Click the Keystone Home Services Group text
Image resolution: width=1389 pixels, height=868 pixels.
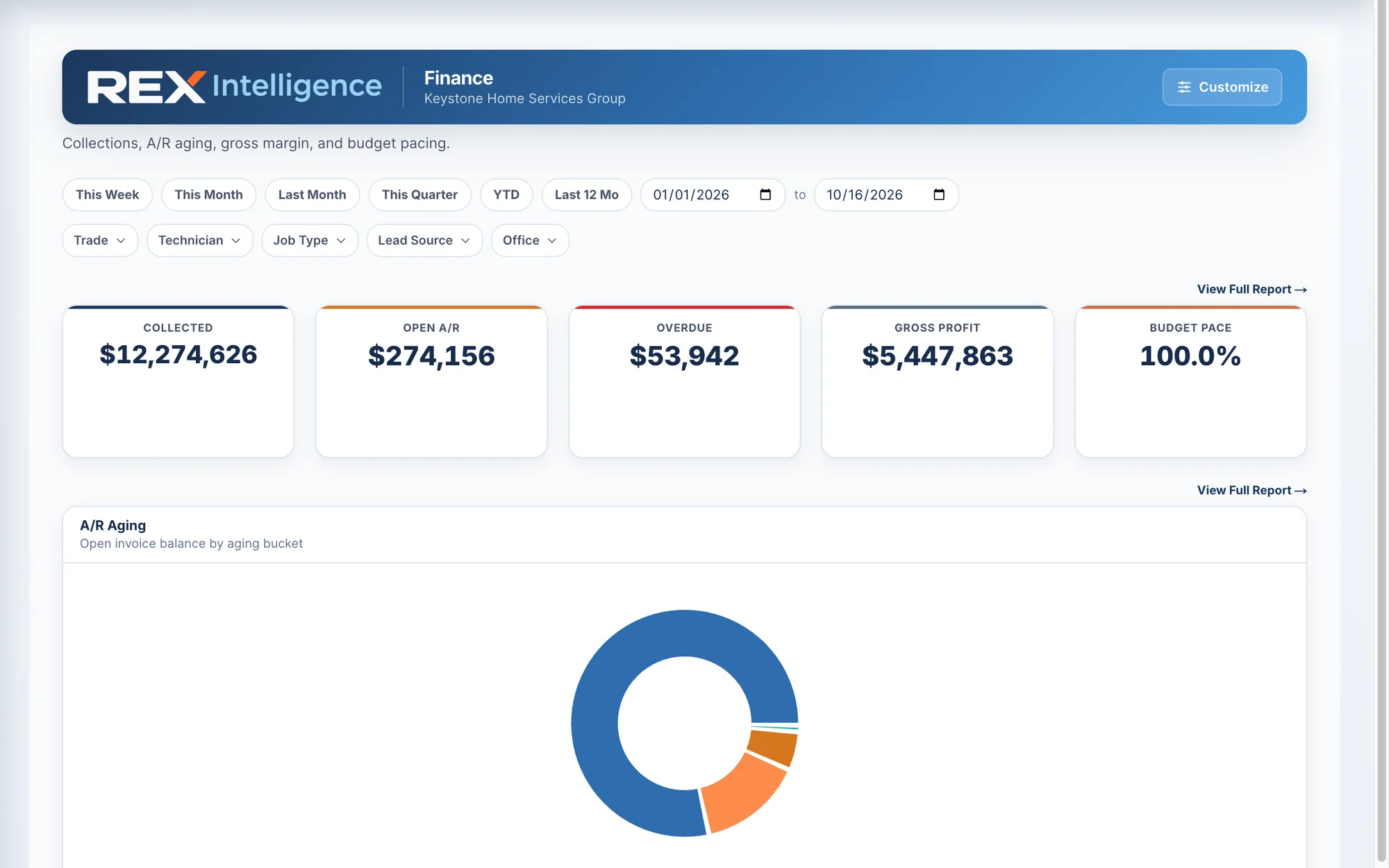coord(524,99)
